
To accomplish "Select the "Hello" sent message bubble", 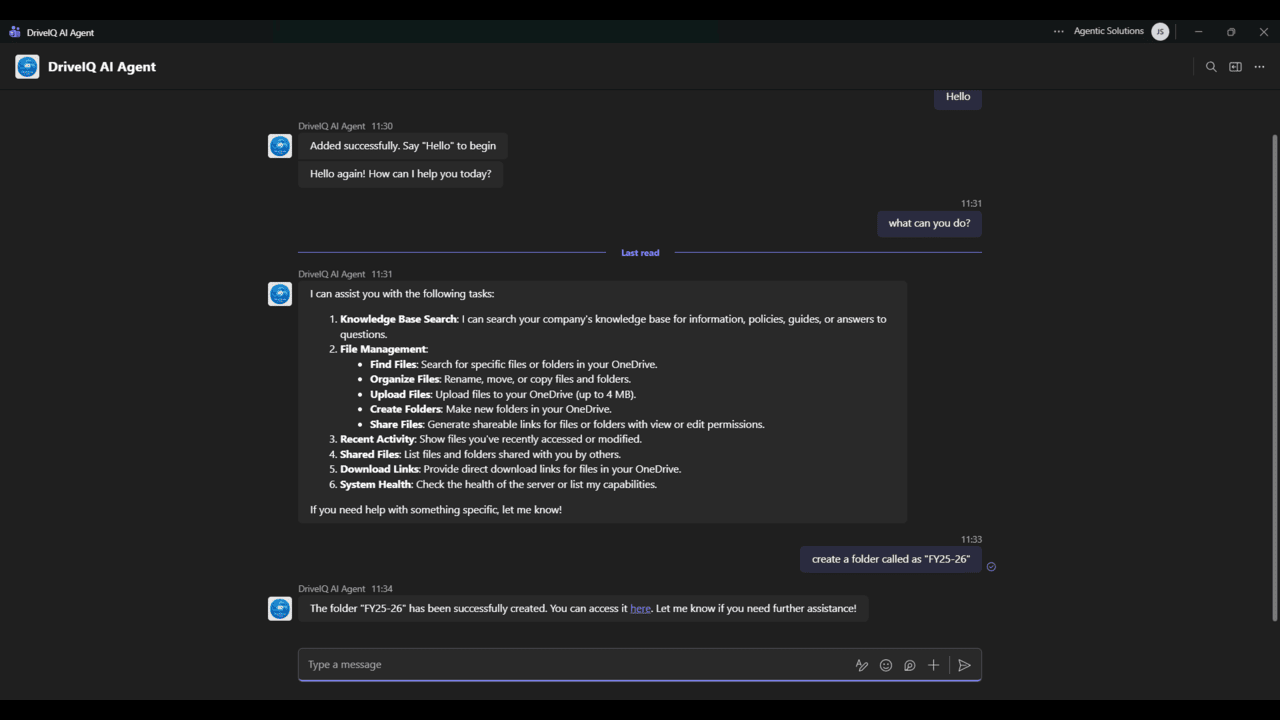I will [x=958, y=97].
